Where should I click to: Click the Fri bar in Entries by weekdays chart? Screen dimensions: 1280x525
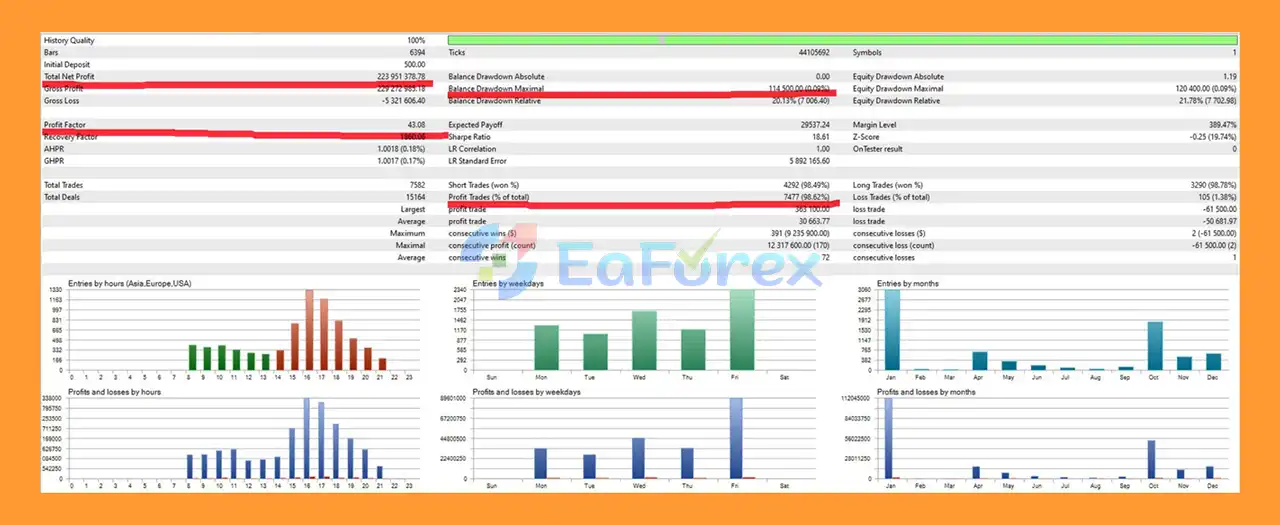click(x=742, y=330)
